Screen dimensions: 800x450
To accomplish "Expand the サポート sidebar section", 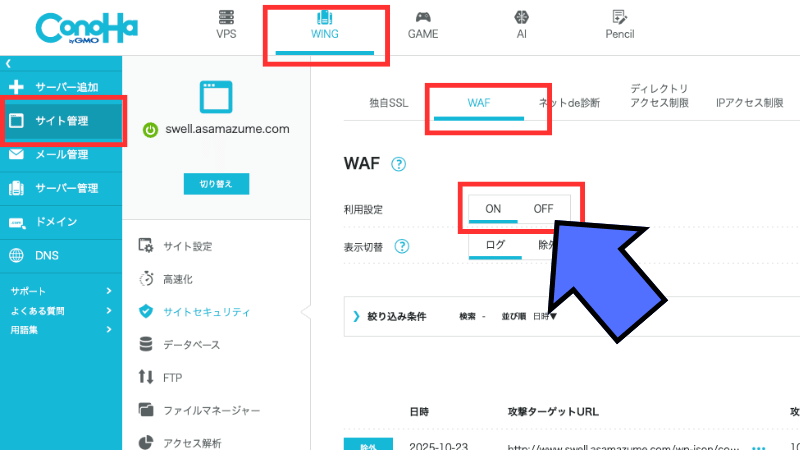I will click(60, 291).
